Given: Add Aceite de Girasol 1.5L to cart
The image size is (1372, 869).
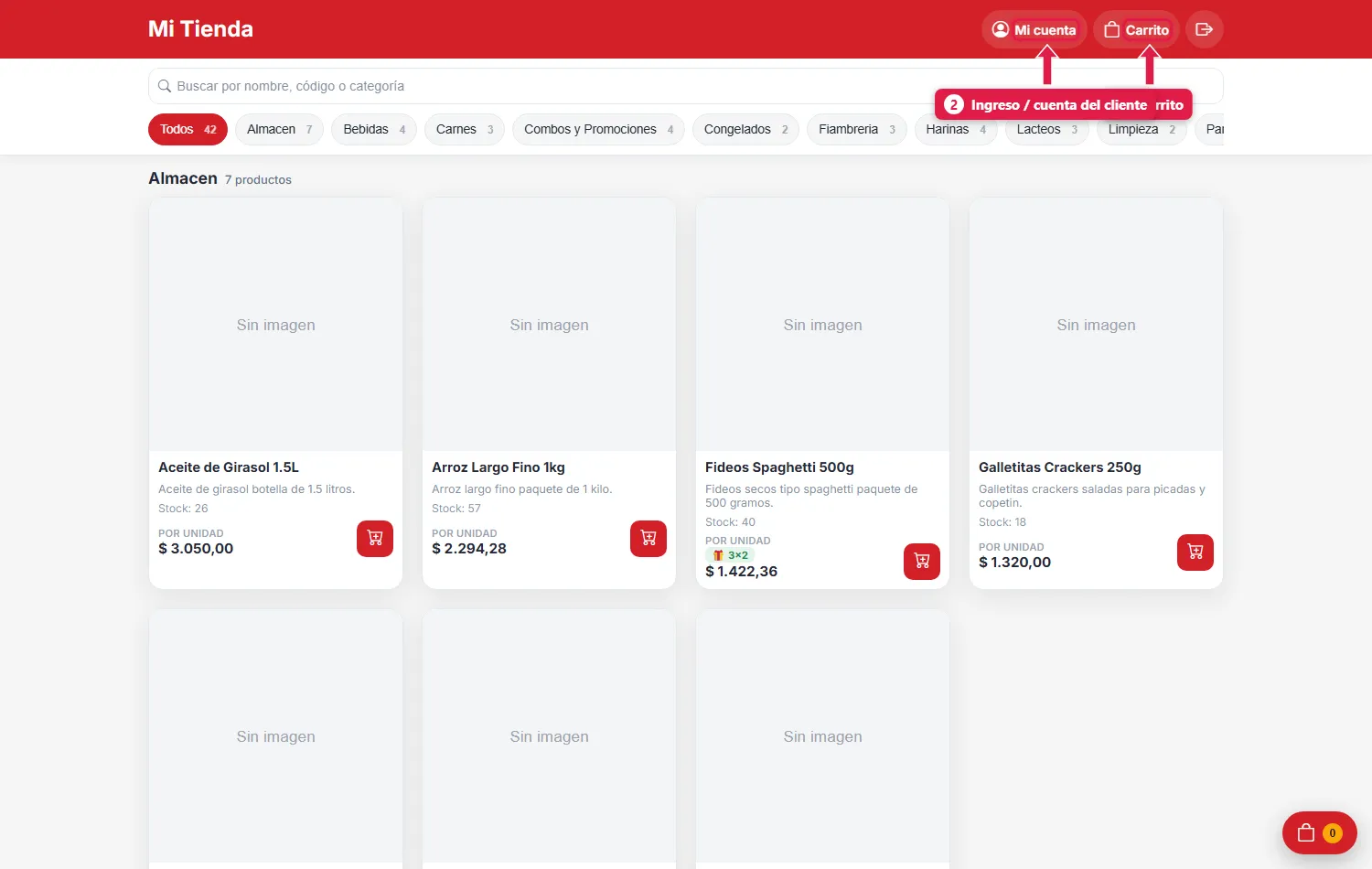Looking at the screenshot, I should [375, 539].
